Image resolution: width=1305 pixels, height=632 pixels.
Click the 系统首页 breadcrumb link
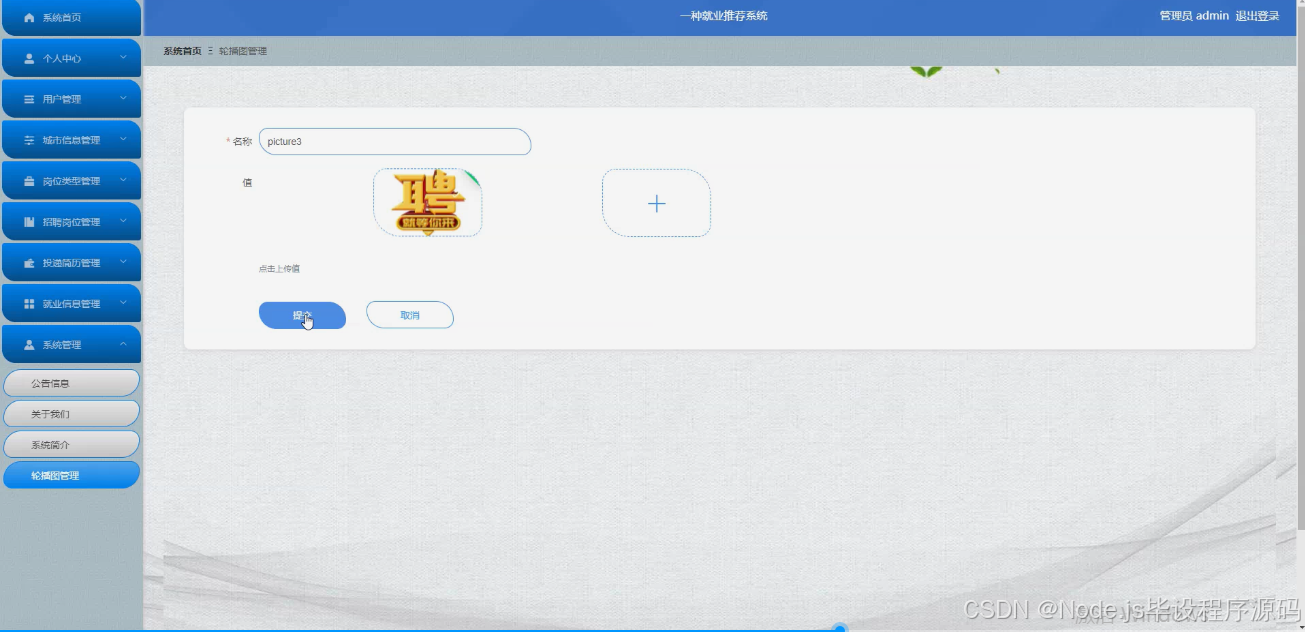[x=183, y=51]
